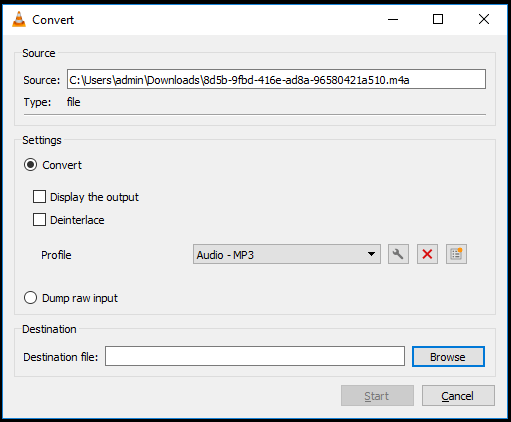The image size is (511, 422).
Task: Create a new profile icon
Action: pos(456,254)
